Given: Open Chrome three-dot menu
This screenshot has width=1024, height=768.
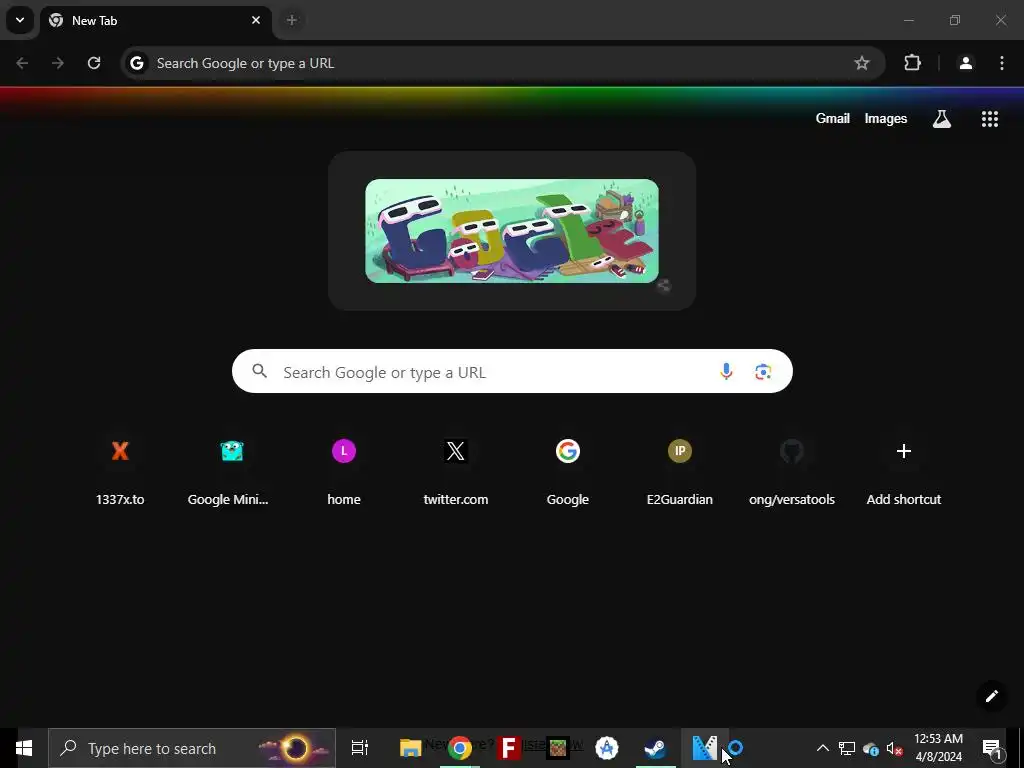Looking at the screenshot, I should (1002, 63).
